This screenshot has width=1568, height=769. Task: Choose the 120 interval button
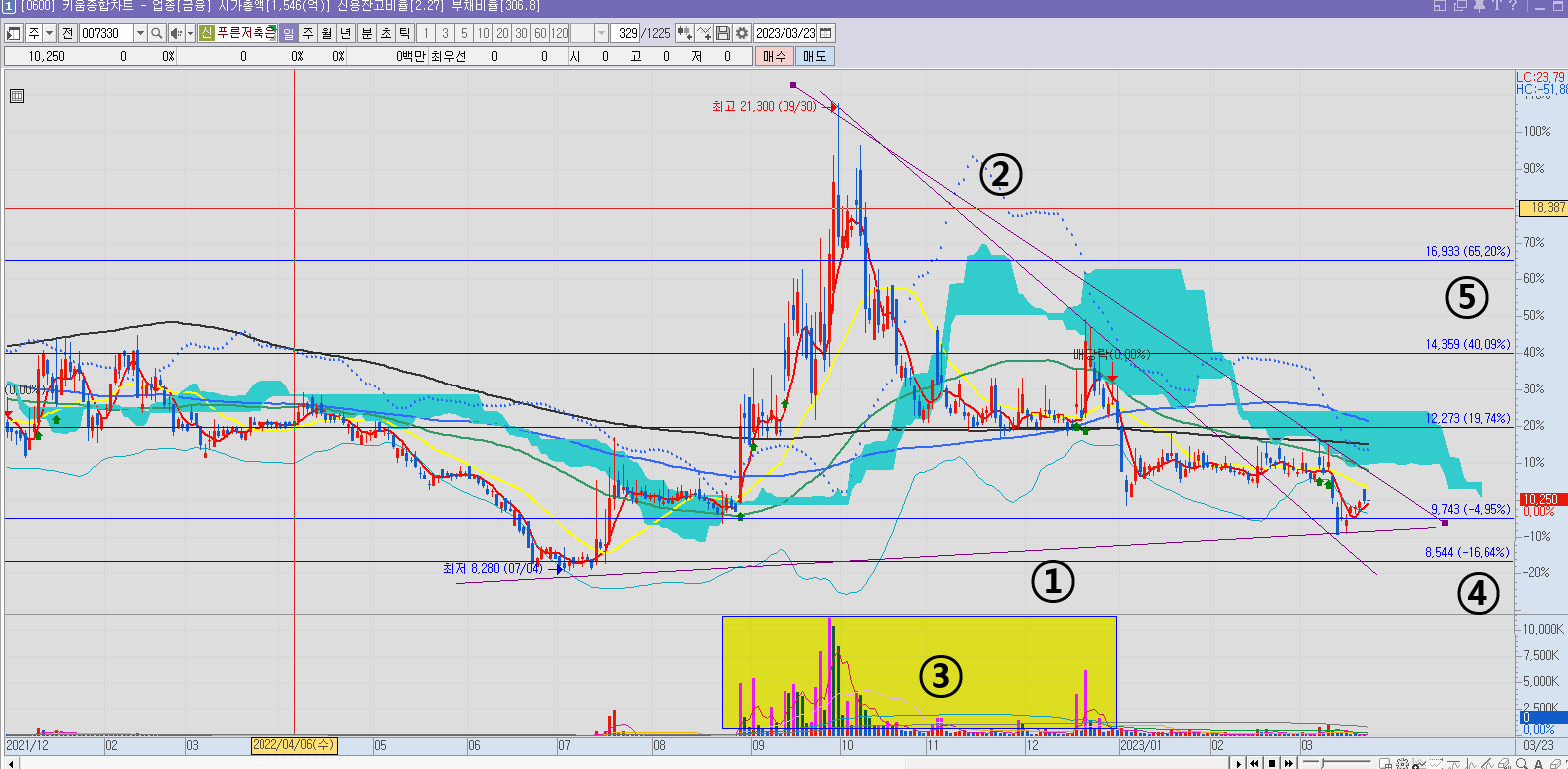(559, 33)
